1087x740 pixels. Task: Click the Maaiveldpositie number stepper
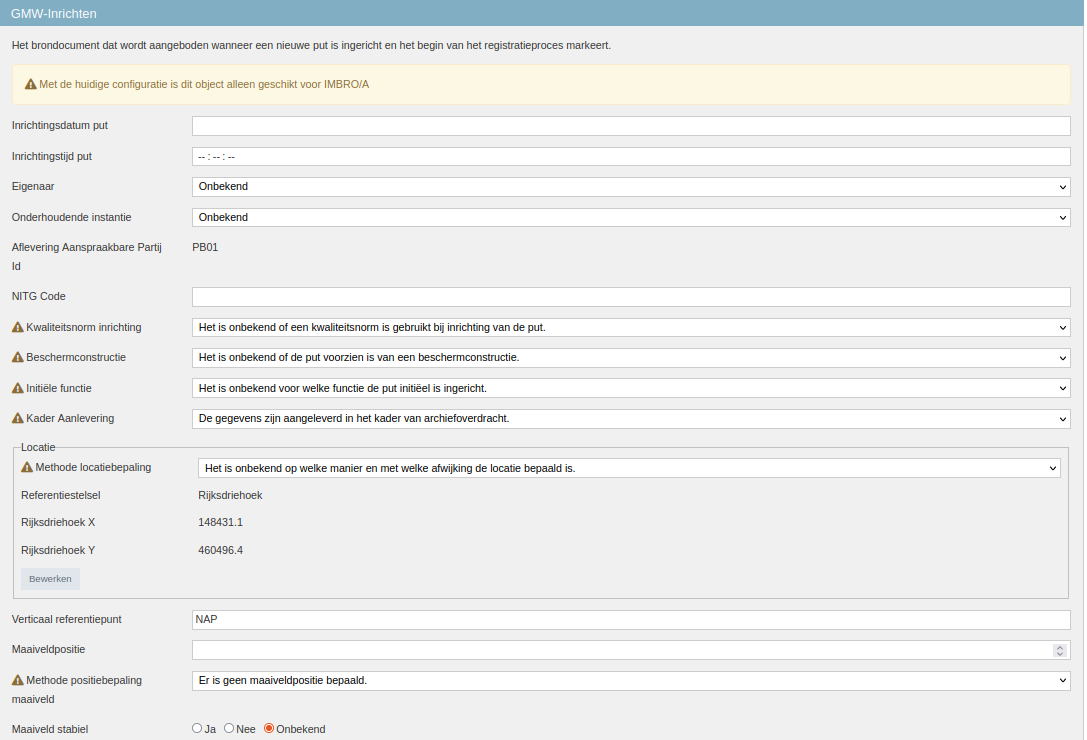click(1060, 650)
